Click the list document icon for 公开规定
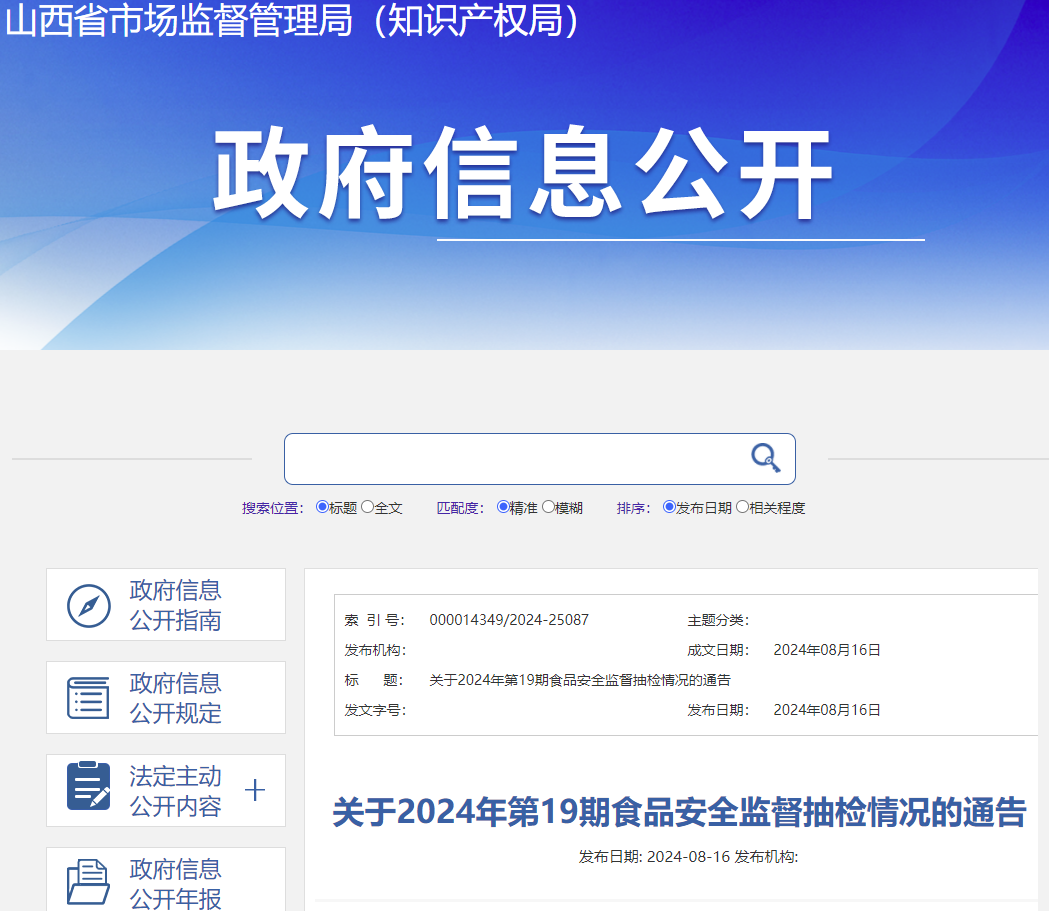Image resolution: width=1049 pixels, height=911 pixels. click(88, 698)
